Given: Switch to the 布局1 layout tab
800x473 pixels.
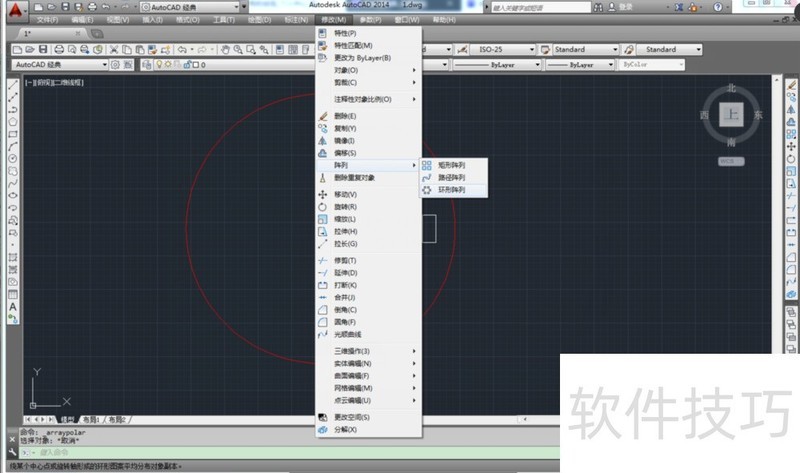Looking at the screenshot, I should click(91, 419).
